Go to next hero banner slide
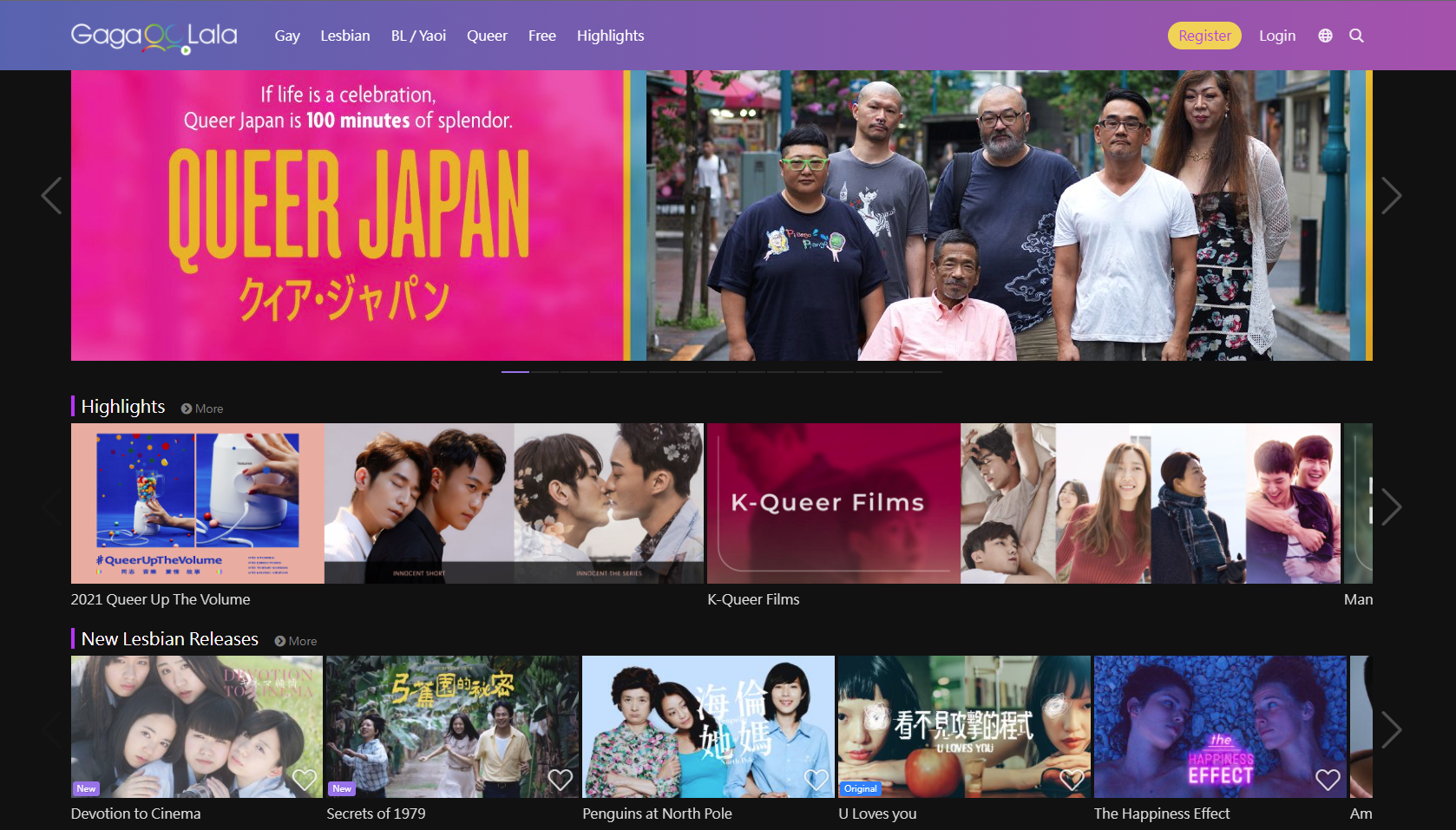This screenshot has height=830, width=1456. (x=1391, y=195)
